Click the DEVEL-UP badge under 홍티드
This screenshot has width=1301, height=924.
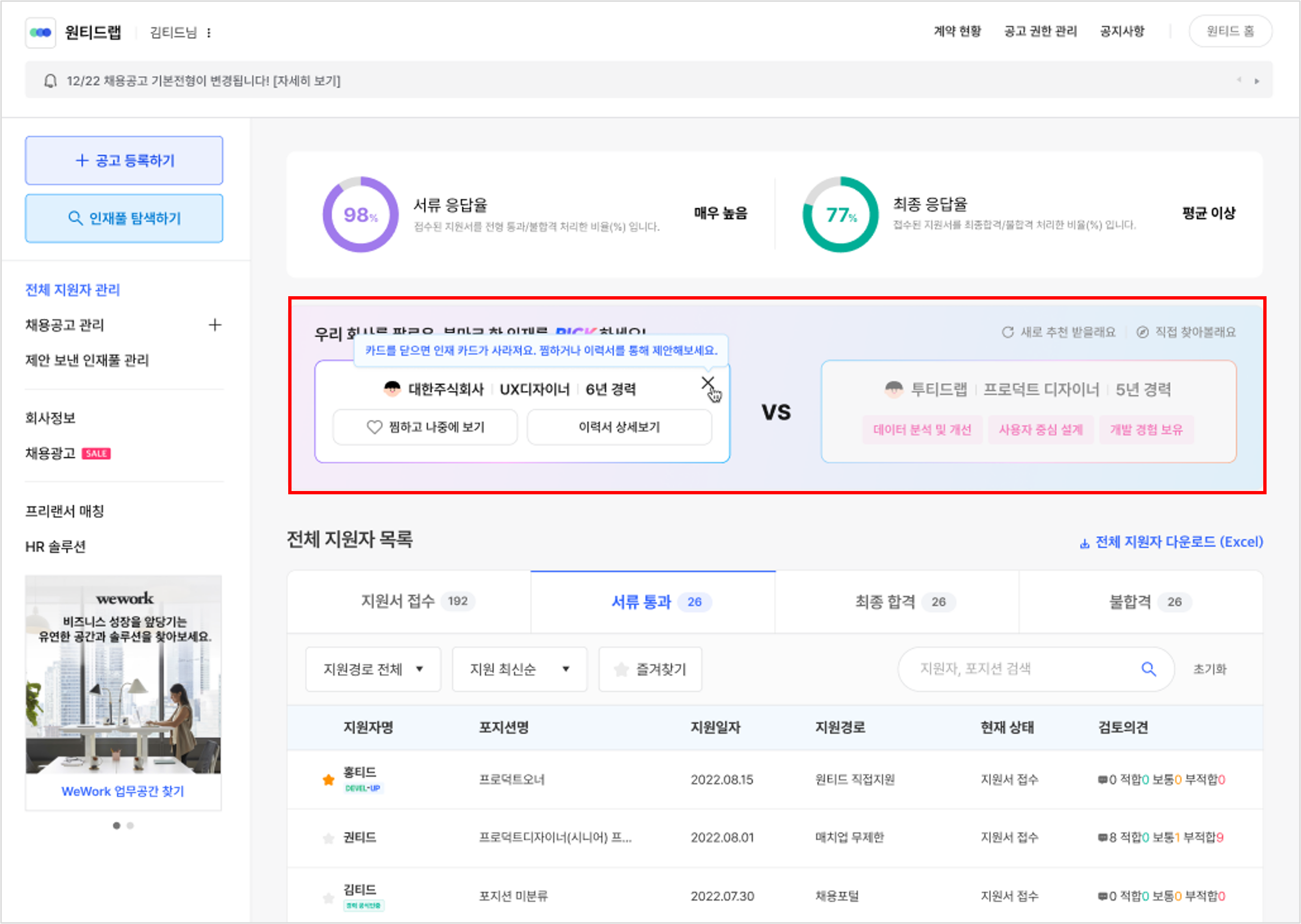[363, 789]
